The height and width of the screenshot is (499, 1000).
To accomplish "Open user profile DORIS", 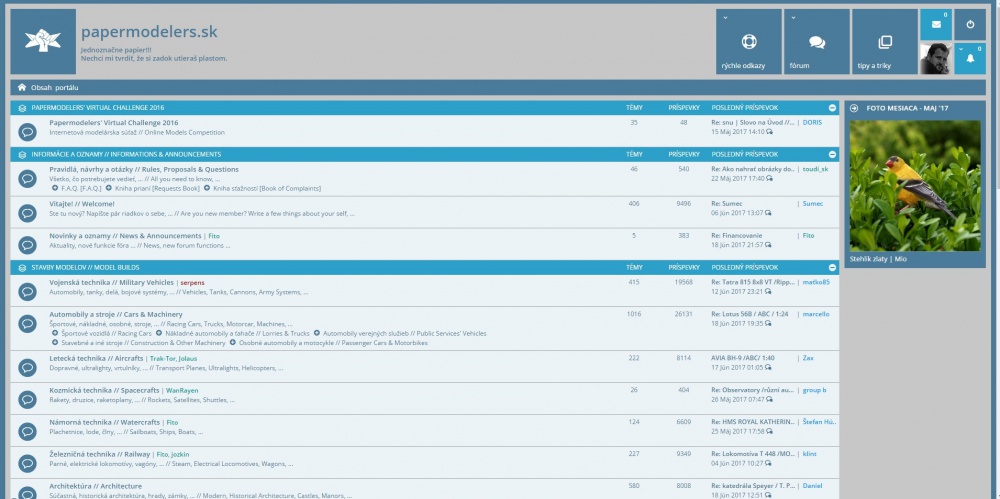I will [812, 123].
